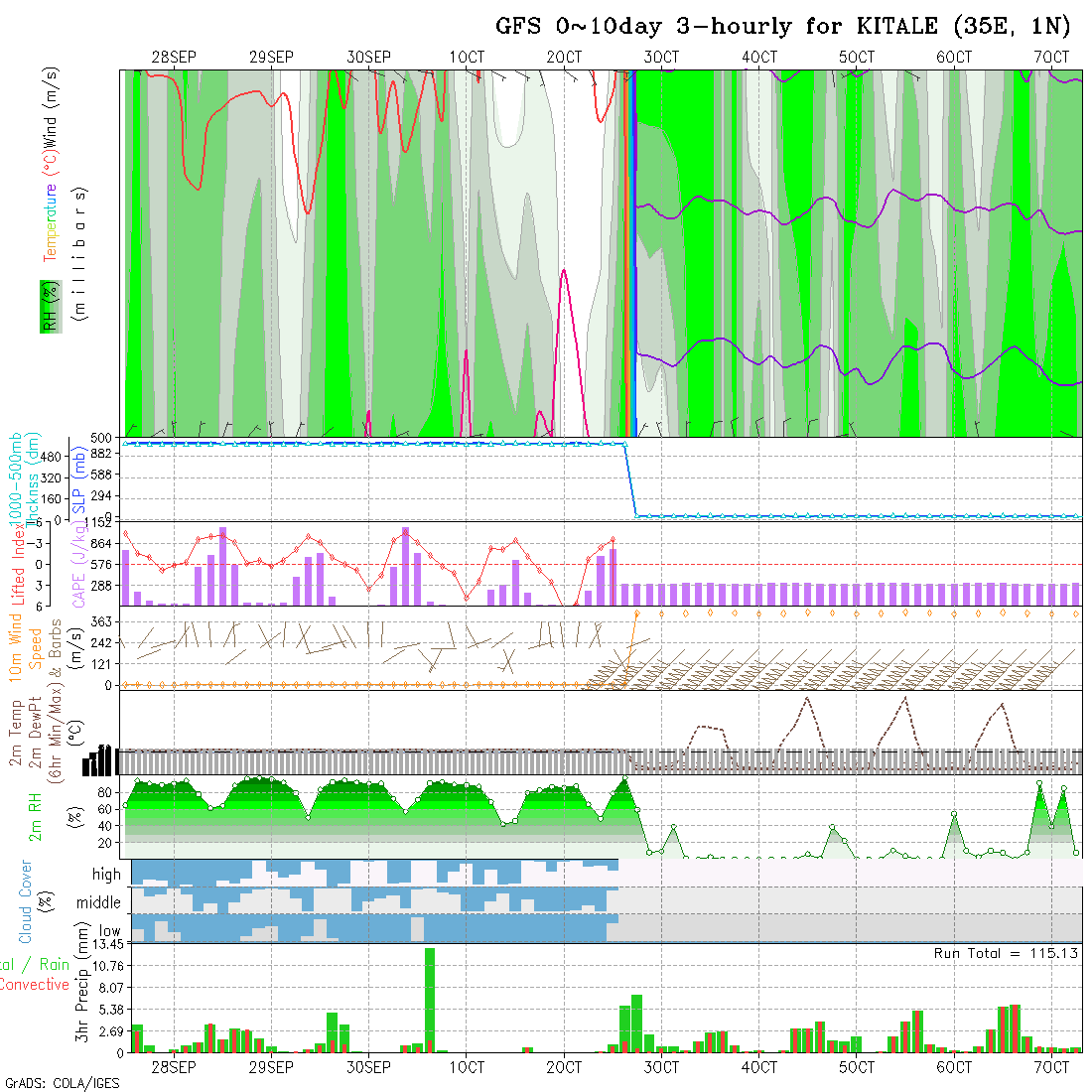Pick the 5OCT label on top axis
The height and width of the screenshot is (1092, 1092).
856,58
